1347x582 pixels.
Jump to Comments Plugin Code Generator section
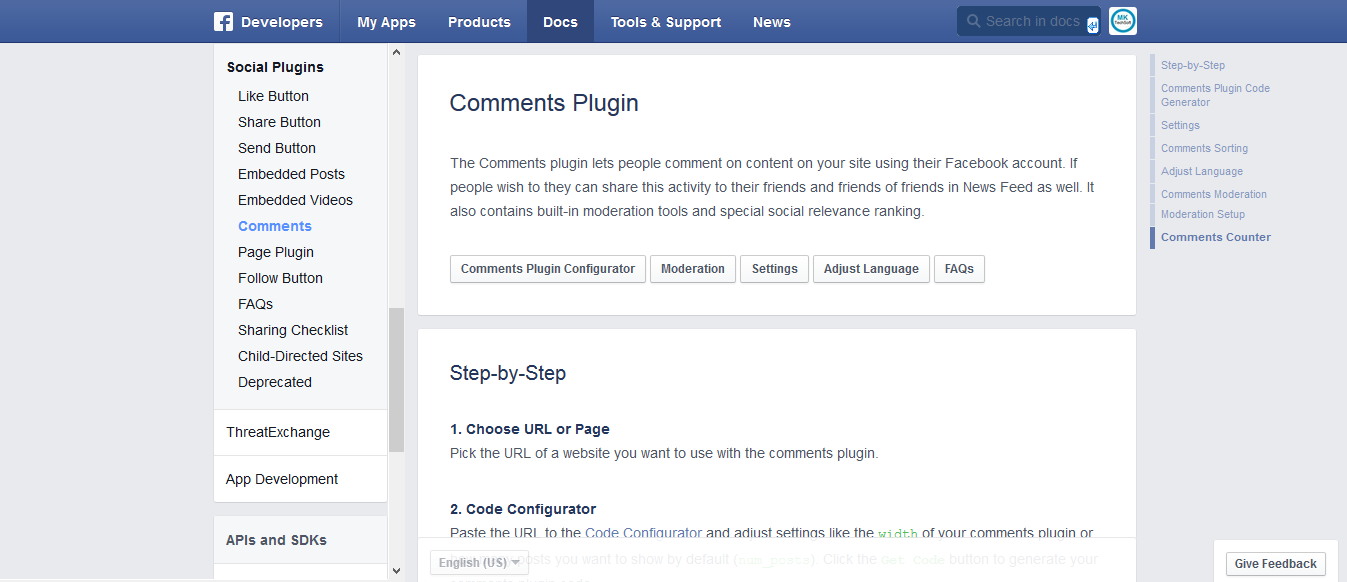[1215, 95]
